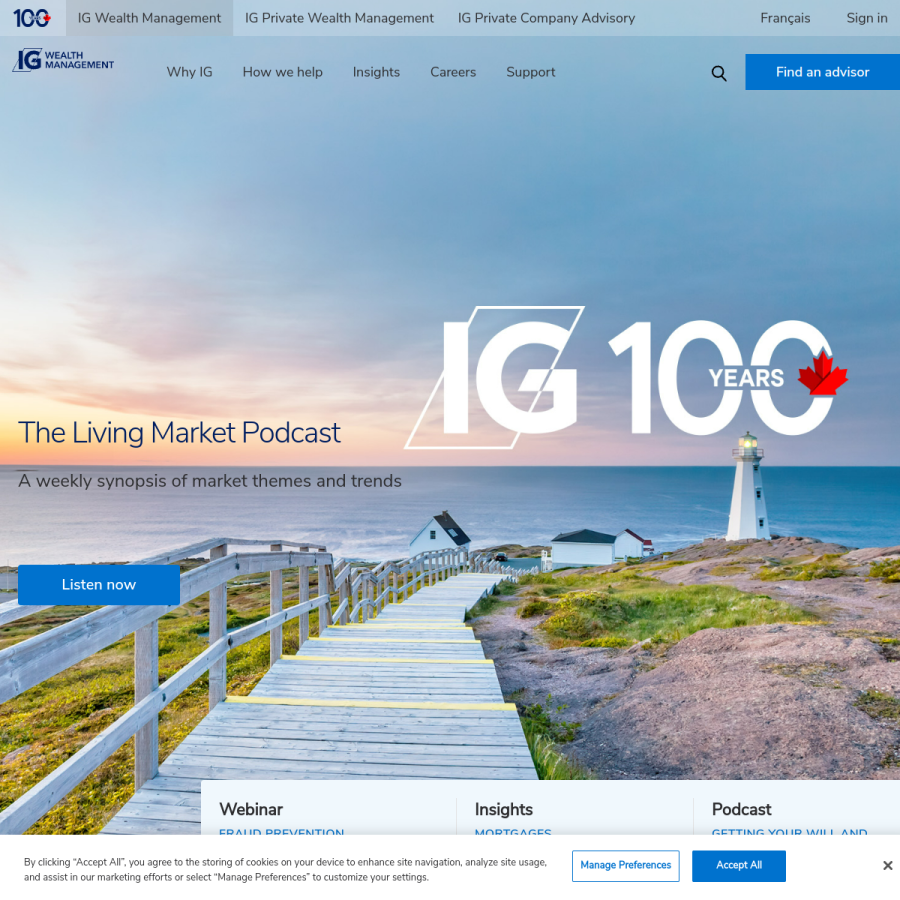Accept all cookies
Viewport: 900px width, 900px height.
click(739, 866)
